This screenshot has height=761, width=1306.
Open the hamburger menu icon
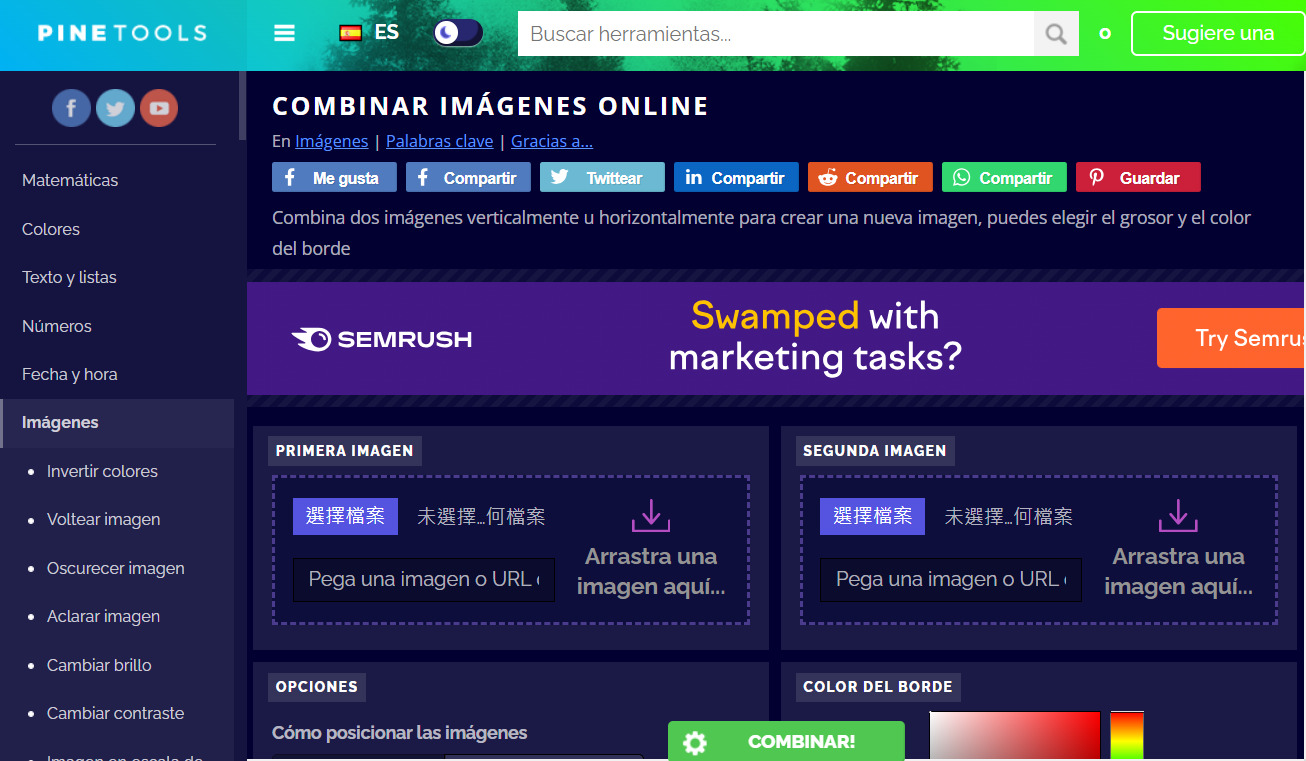pyautogui.click(x=284, y=33)
